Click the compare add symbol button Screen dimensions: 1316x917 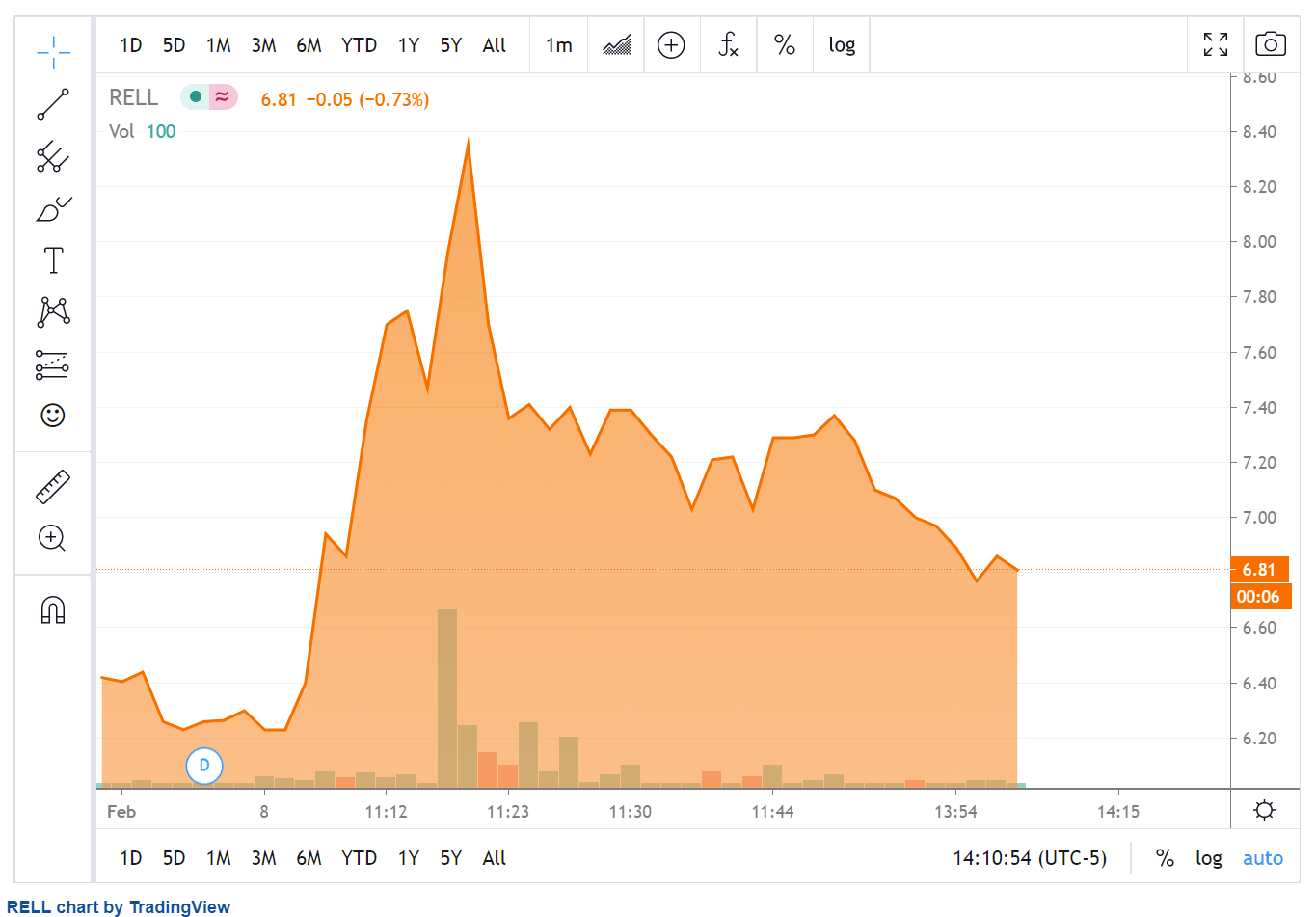tap(671, 45)
